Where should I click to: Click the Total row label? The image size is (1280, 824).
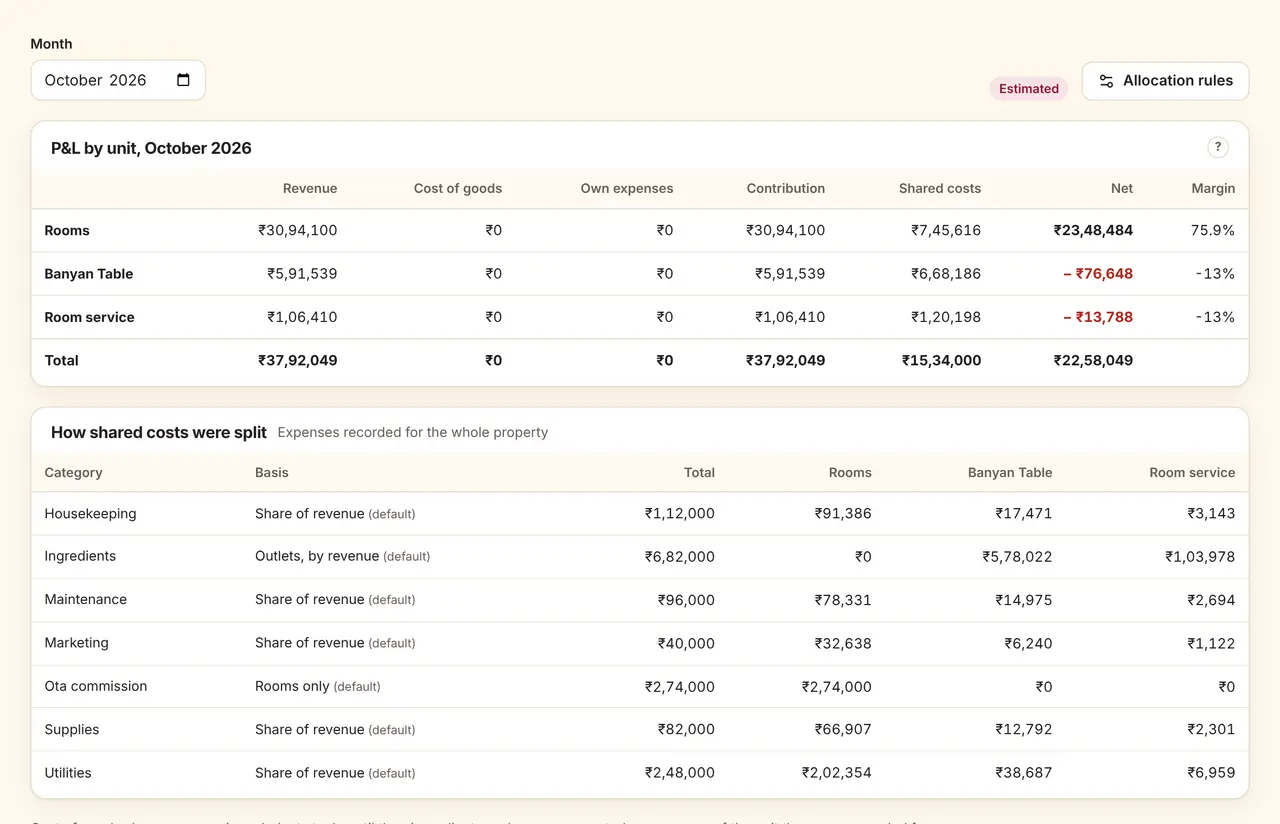[62, 360]
